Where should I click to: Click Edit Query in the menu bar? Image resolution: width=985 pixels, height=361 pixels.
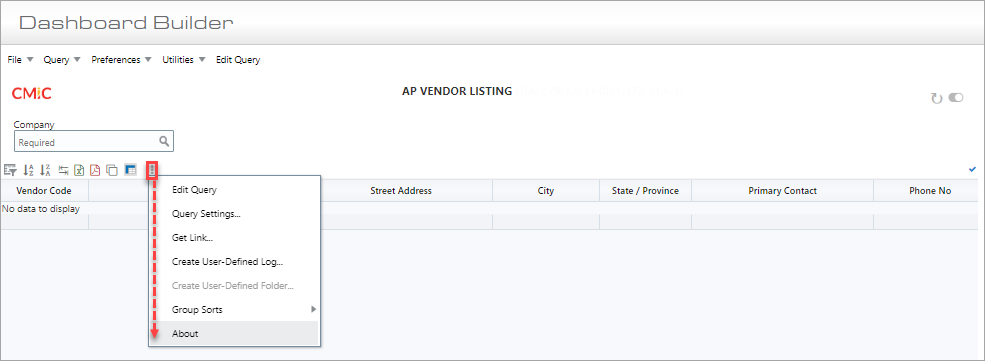[238, 60]
